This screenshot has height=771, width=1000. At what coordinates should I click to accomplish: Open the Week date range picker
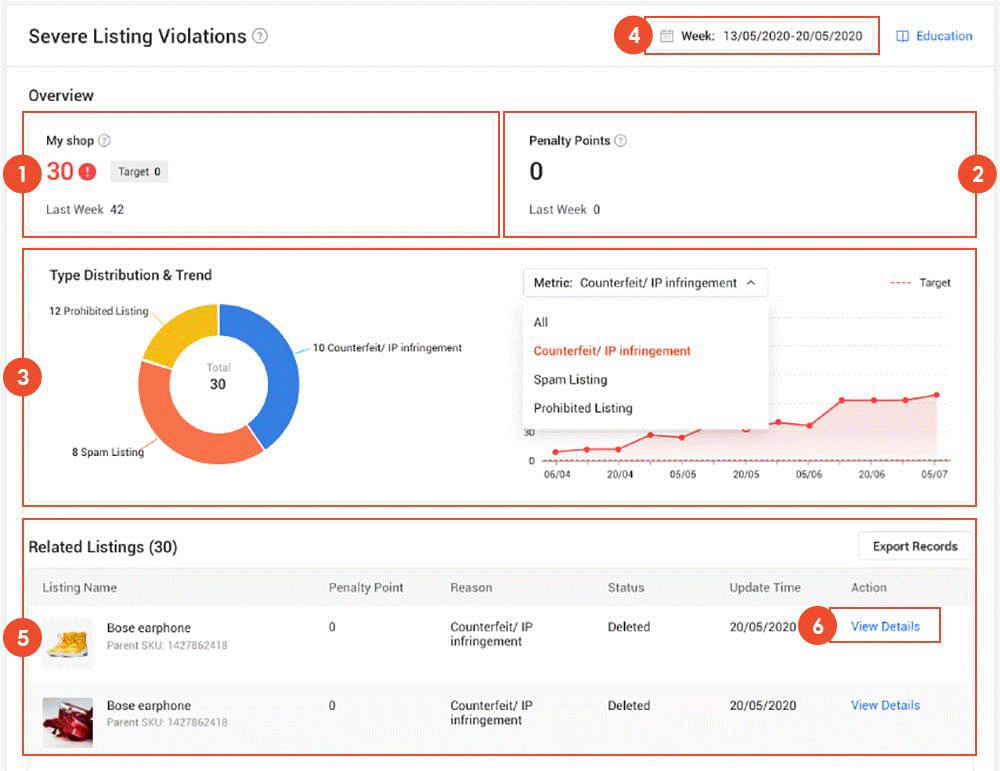(771, 36)
